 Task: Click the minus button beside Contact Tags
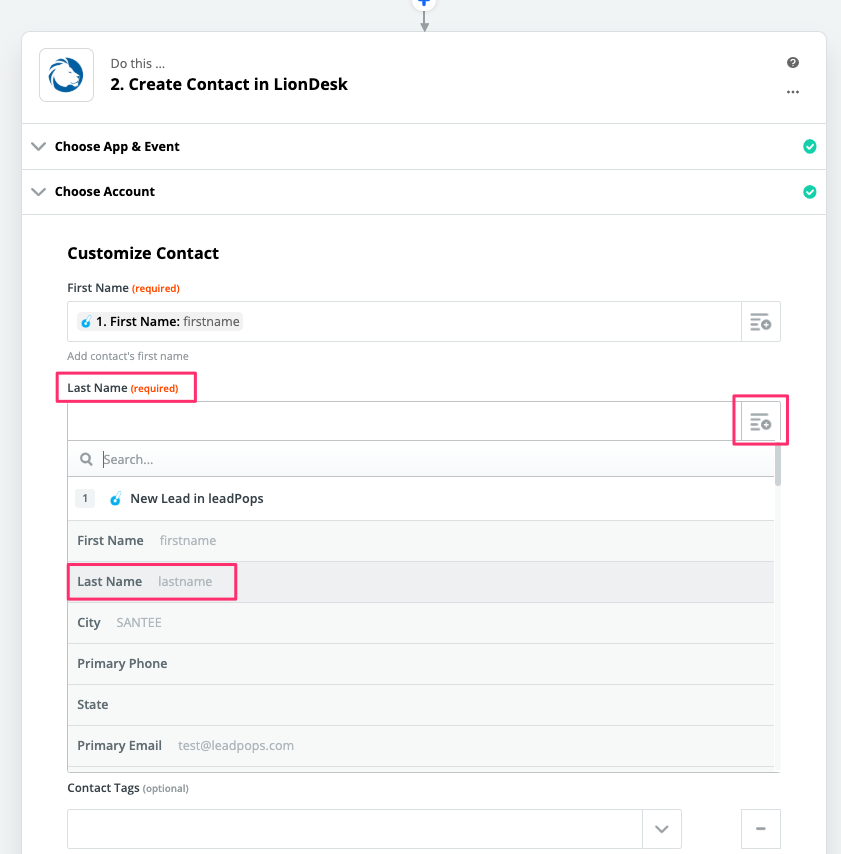click(x=760, y=829)
